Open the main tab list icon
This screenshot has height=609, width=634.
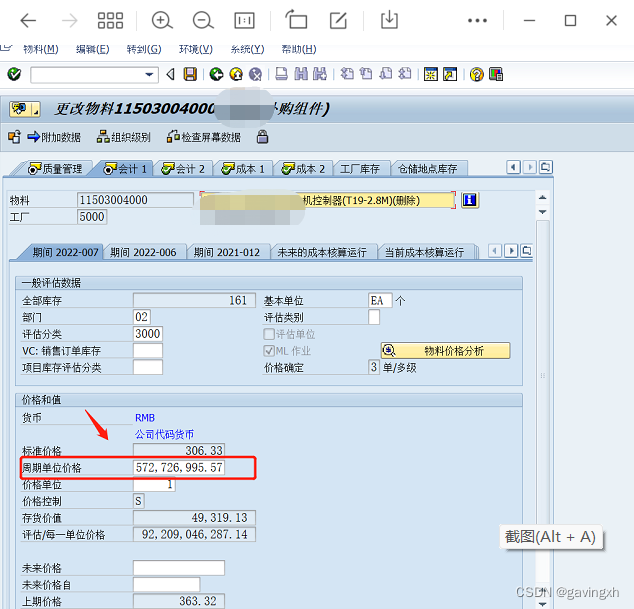(545, 167)
